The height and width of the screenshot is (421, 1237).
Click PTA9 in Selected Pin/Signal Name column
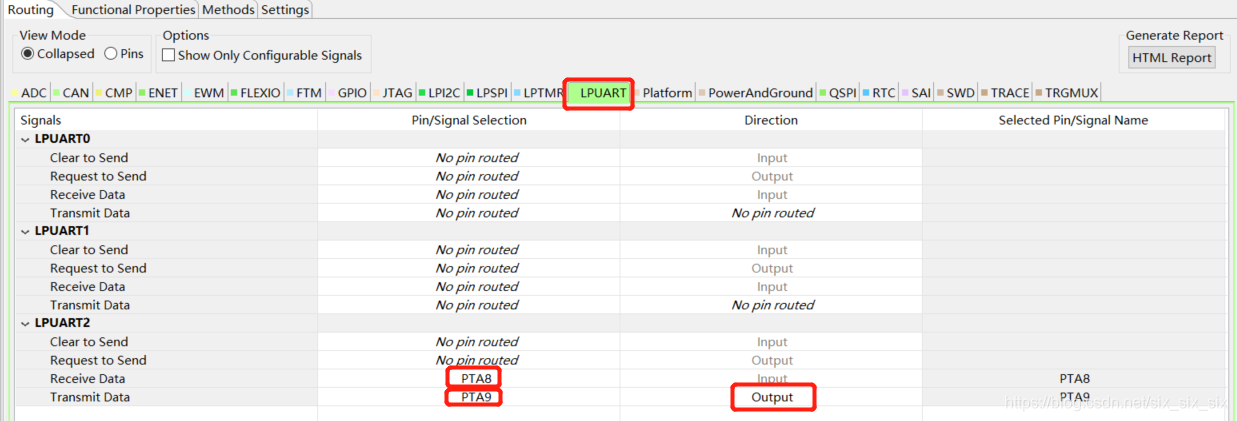[1074, 397]
